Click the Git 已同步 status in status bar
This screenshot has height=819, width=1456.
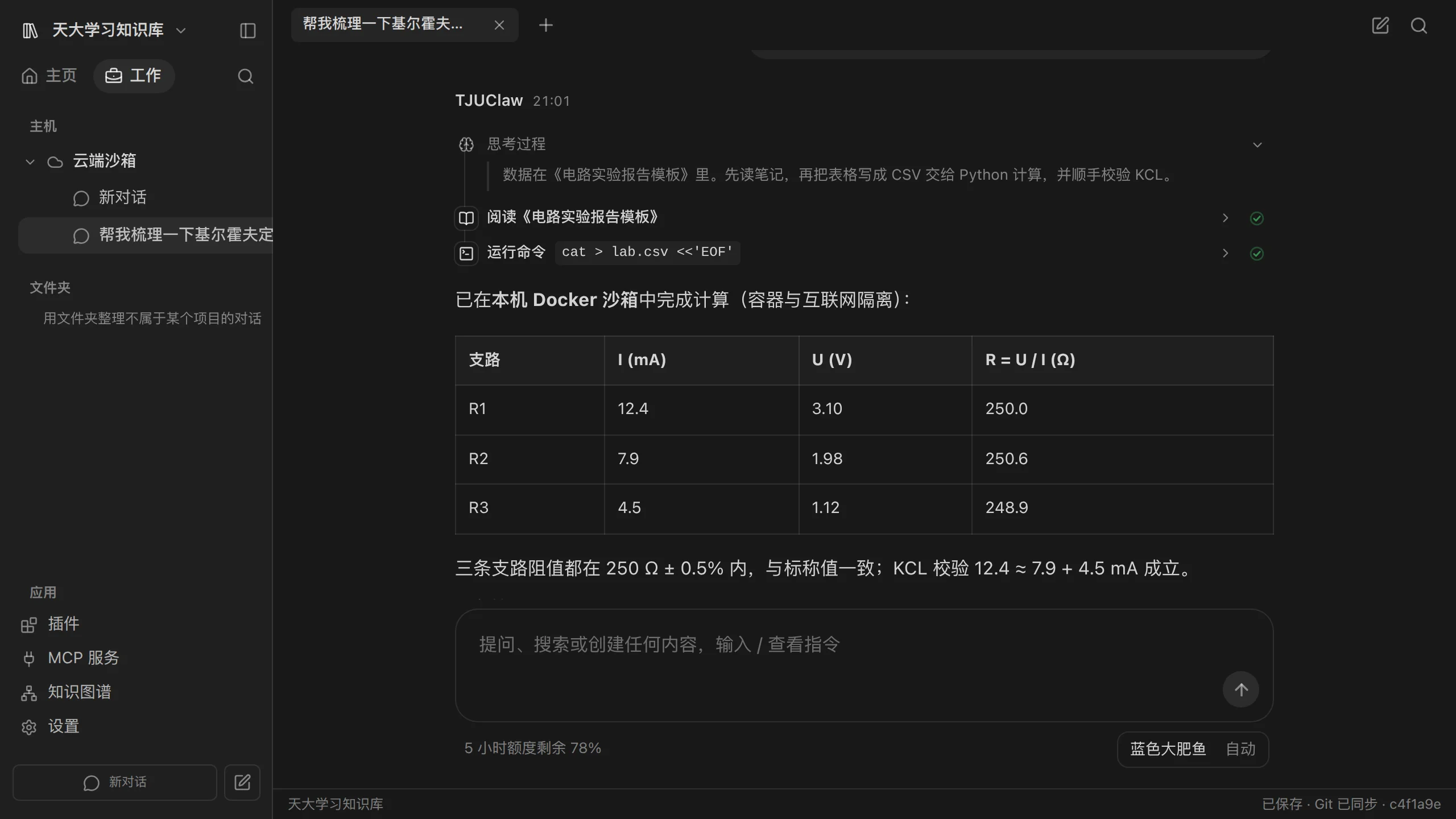(x=1346, y=804)
